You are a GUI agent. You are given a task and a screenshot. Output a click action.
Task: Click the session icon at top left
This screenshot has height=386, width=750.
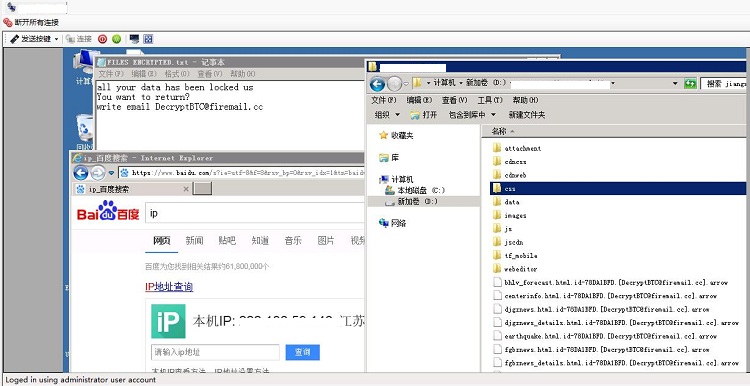pos(11,7)
